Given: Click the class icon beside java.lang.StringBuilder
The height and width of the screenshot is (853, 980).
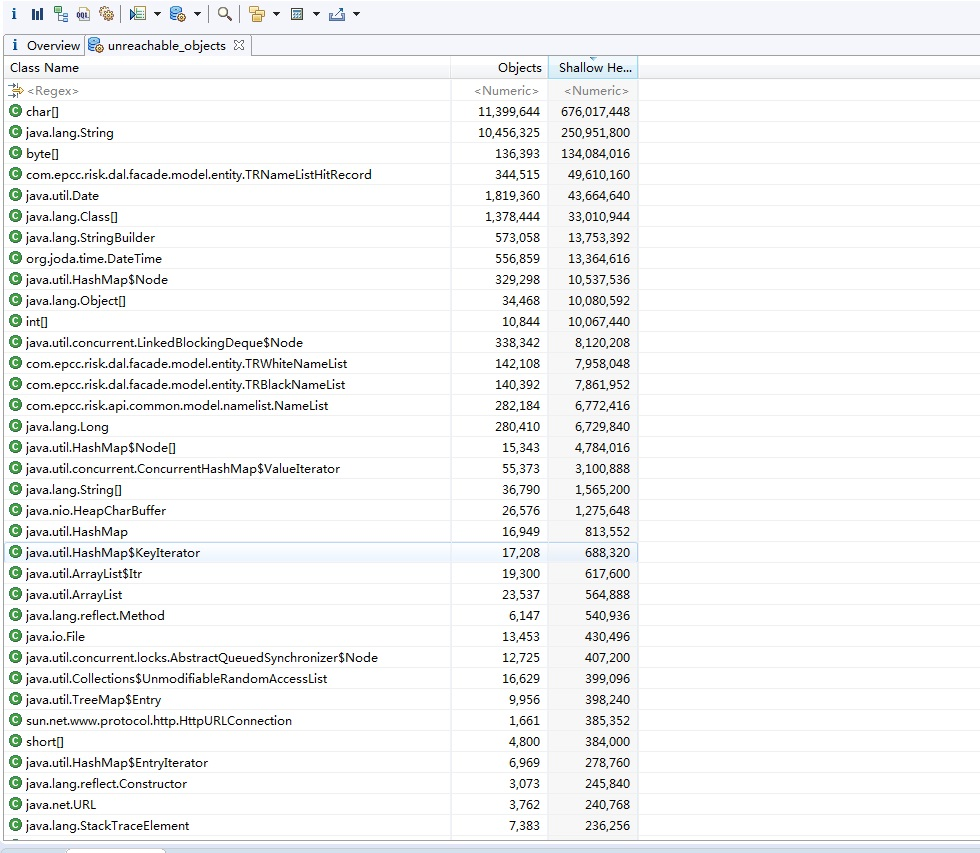Looking at the screenshot, I should [16, 237].
